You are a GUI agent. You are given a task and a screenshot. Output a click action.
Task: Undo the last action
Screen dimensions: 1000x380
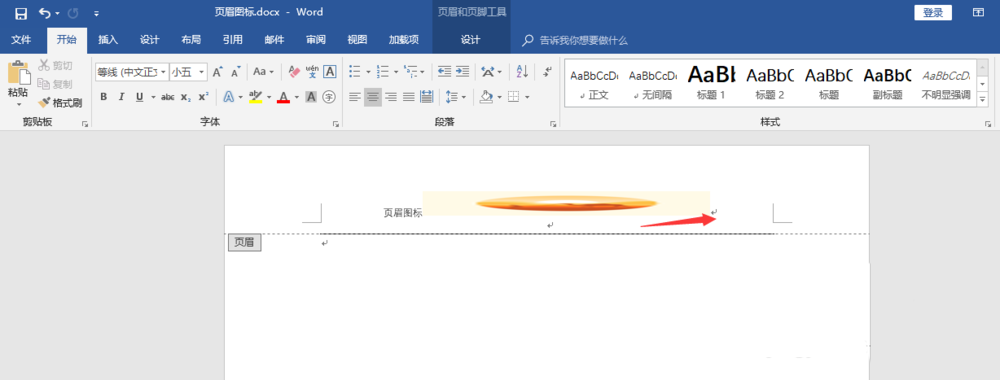[x=45, y=13]
